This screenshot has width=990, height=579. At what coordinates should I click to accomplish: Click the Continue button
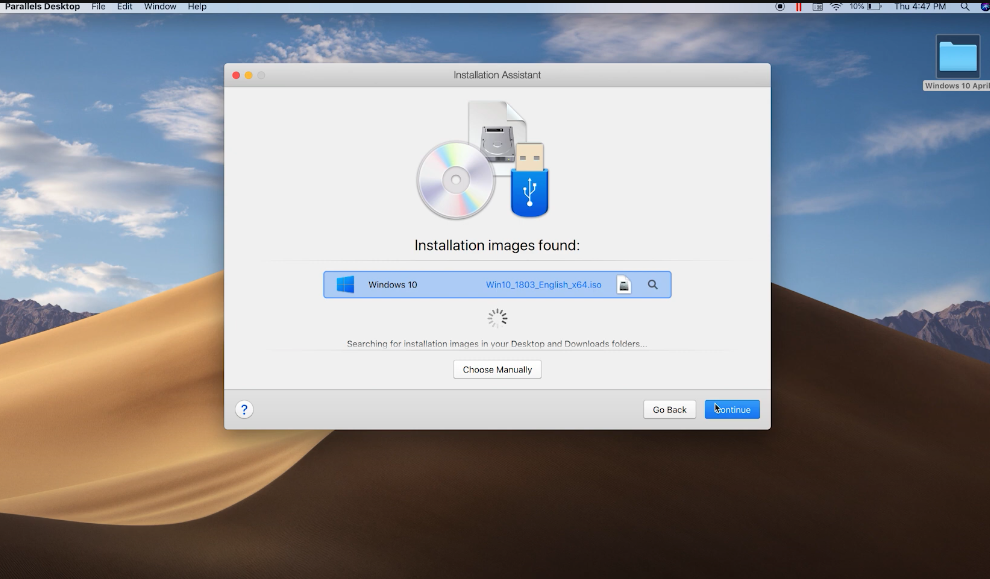pos(732,410)
